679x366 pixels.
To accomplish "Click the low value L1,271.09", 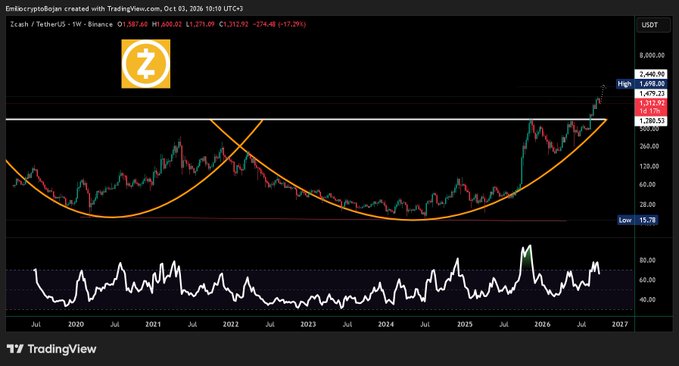I will tap(200, 24).
